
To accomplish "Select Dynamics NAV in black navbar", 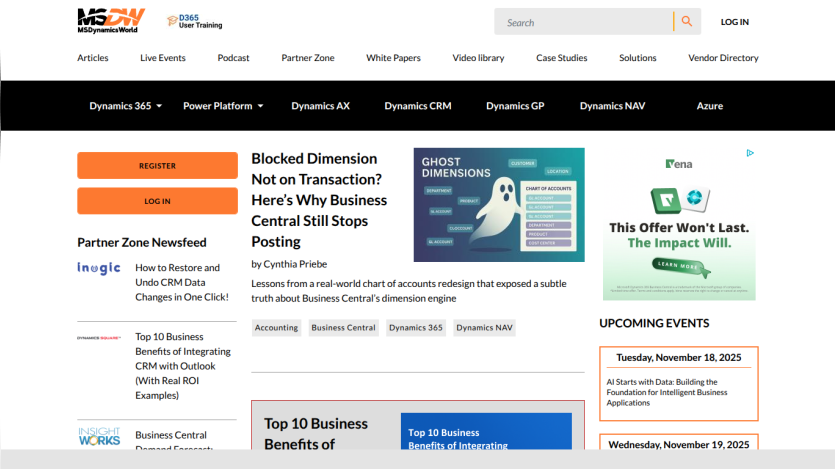I will click(612, 106).
